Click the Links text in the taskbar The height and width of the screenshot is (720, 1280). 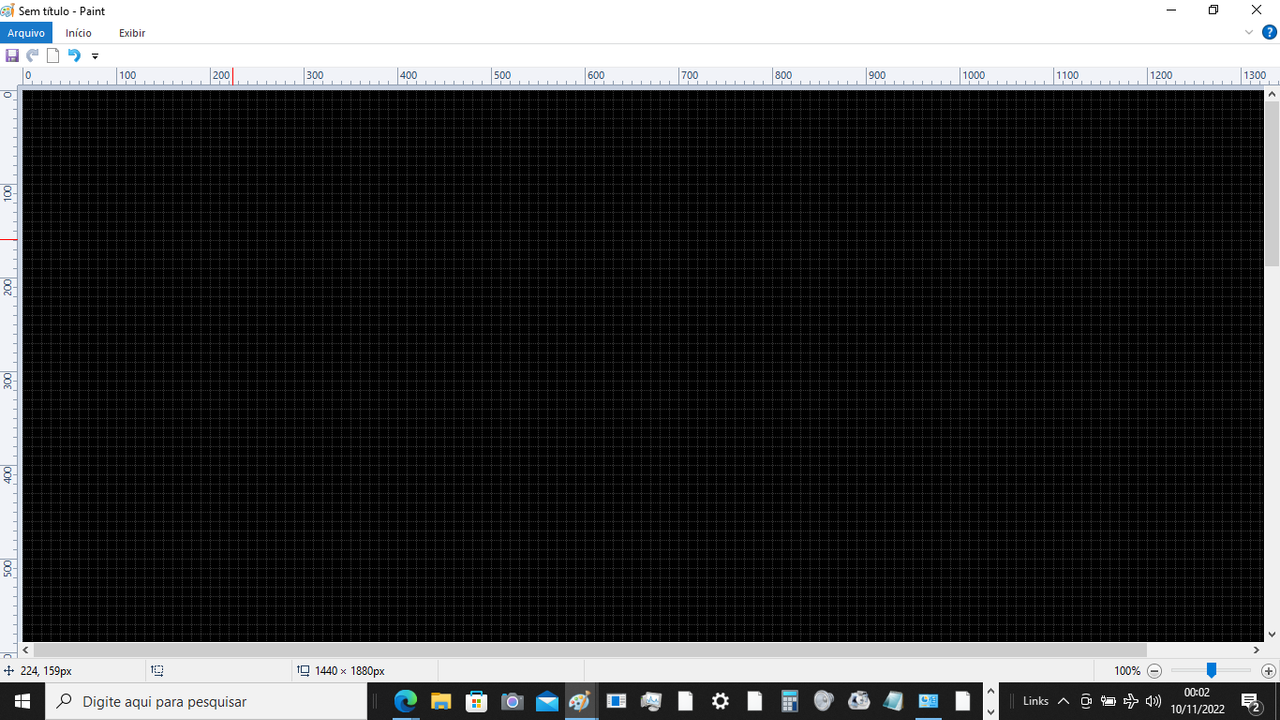pyautogui.click(x=1035, y=701)
